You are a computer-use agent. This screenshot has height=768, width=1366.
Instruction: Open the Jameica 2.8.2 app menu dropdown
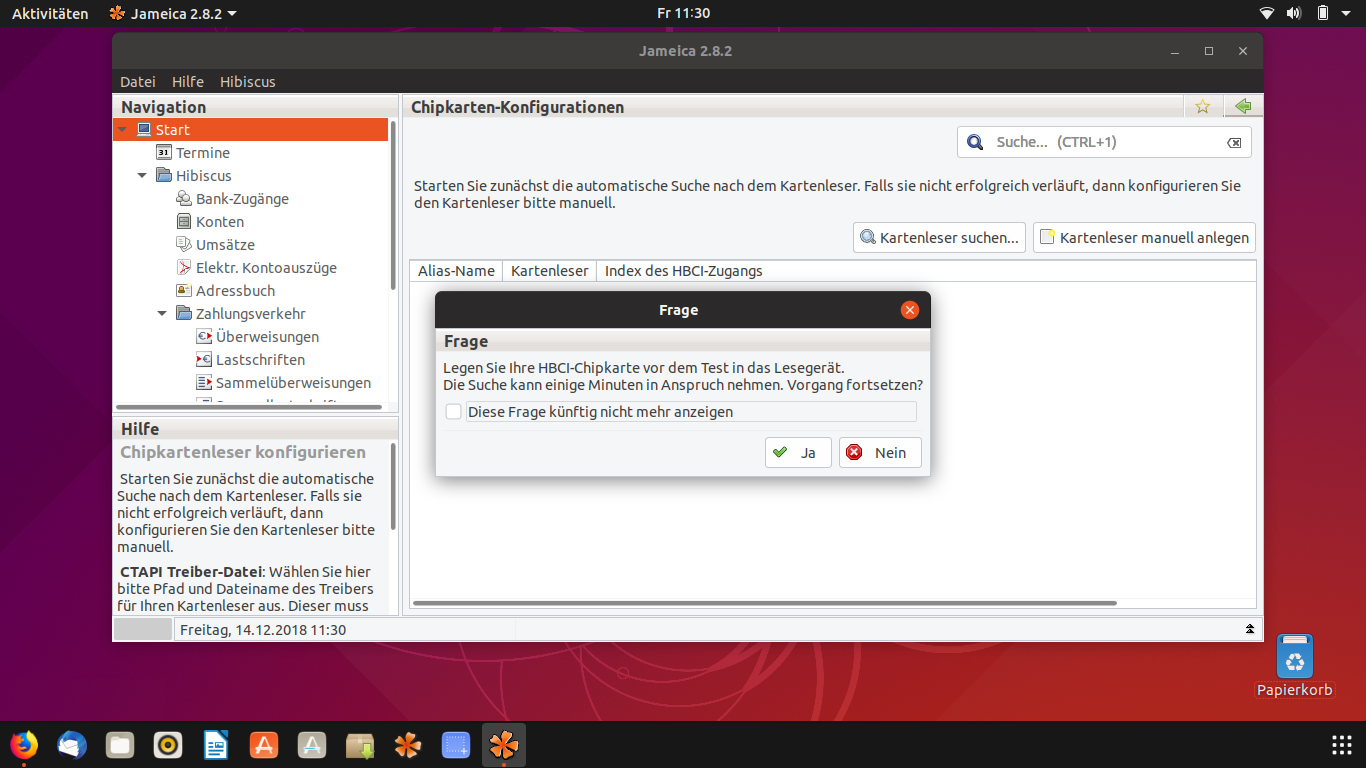(x=173, y=13)
